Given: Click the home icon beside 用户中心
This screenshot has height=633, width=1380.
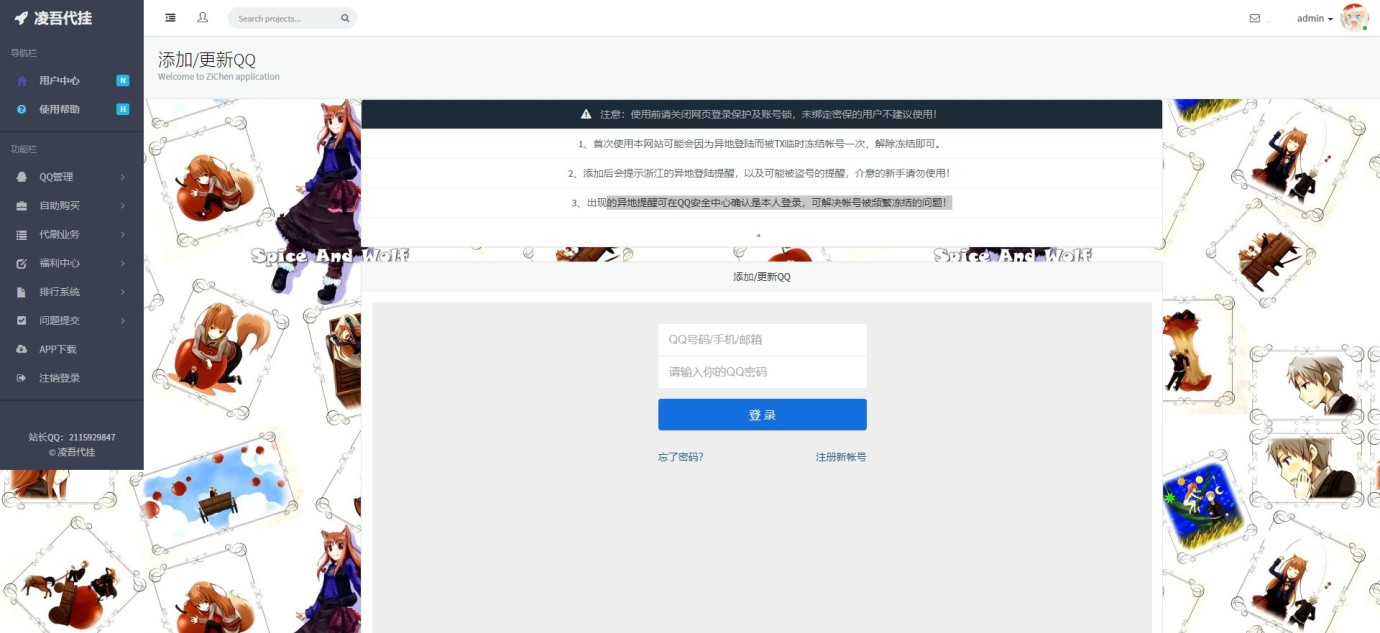Looking at the screenshot, I should (21, 81).
